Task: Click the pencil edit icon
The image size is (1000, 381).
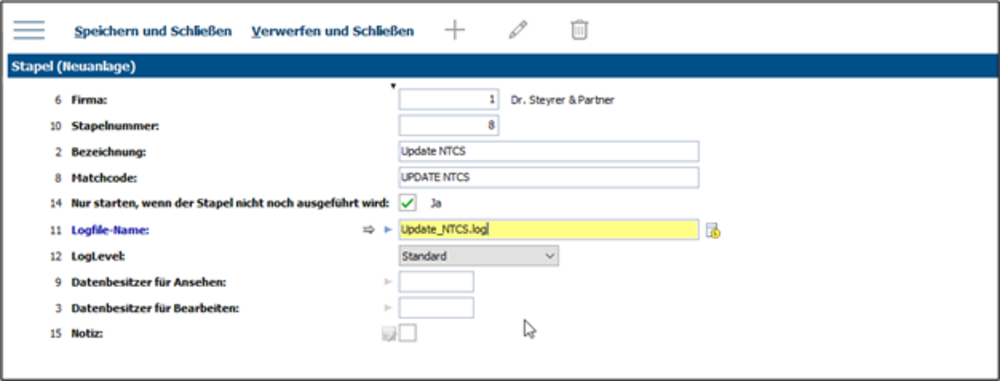Action: click(x=518, y=30)
